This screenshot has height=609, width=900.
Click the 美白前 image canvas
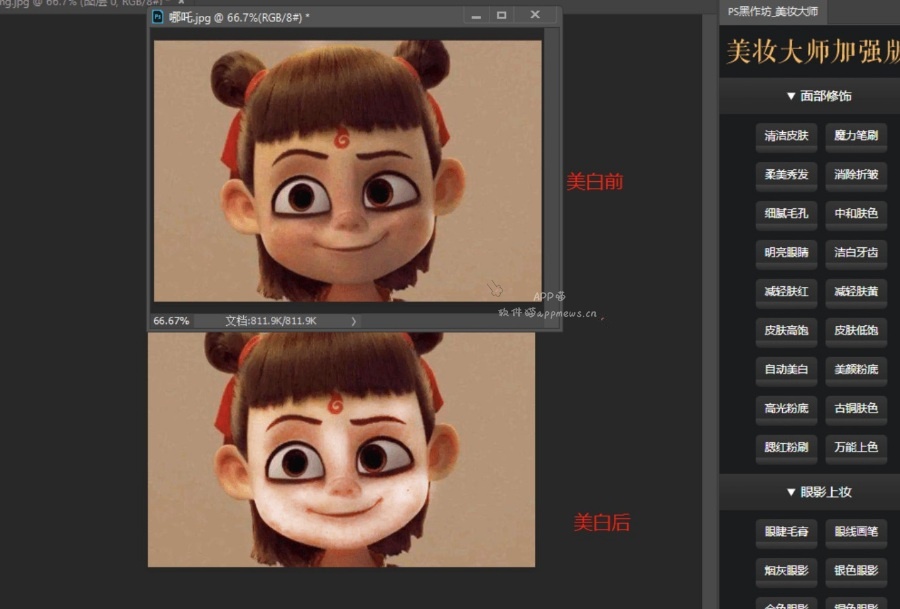pyautogui.click(x=348, y=170)
